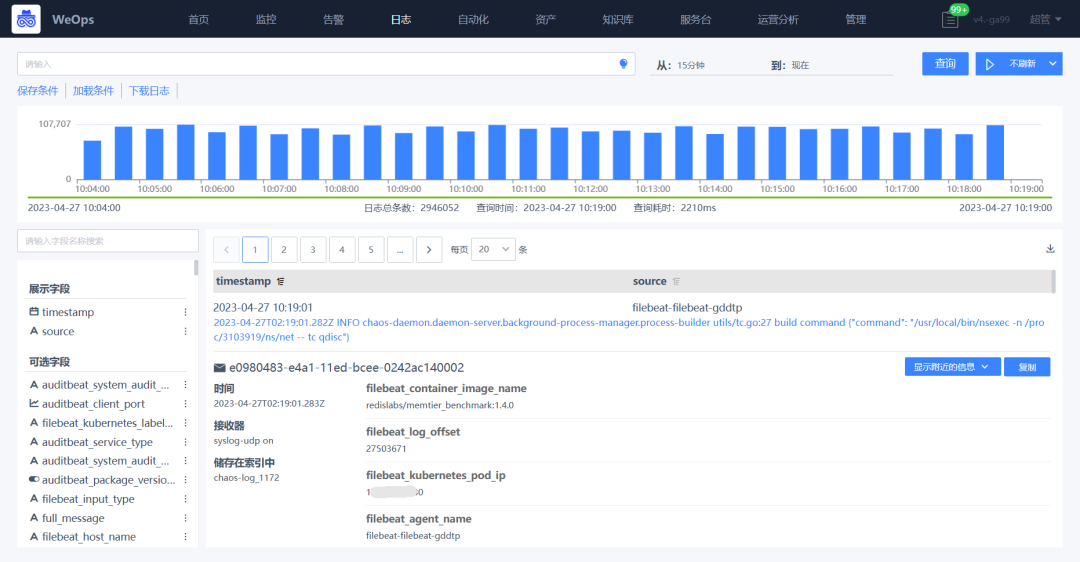Viewport: 1080px width, 562px height.
Task: Open three-dot menu for filebeat_input_type
Action: pyautogui.click(x=185, y=499)
